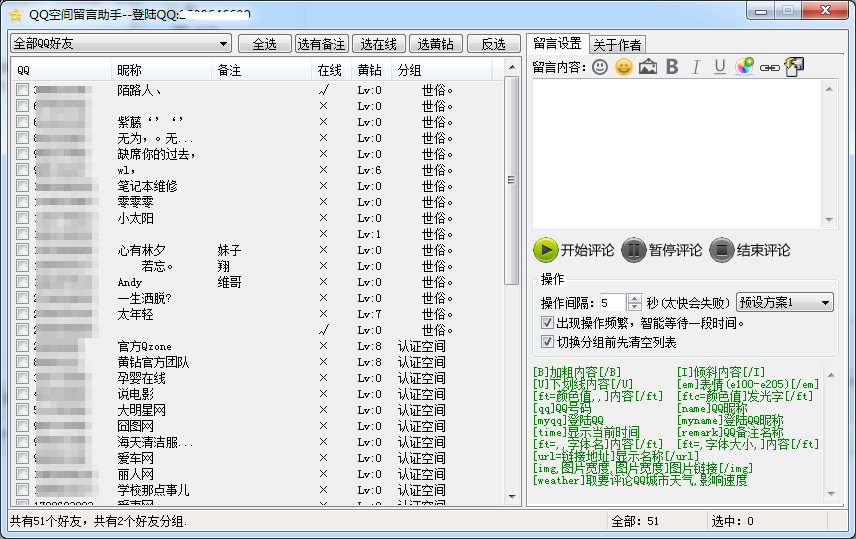
Task: Click the insert picture icon
Action: (647, 67)
